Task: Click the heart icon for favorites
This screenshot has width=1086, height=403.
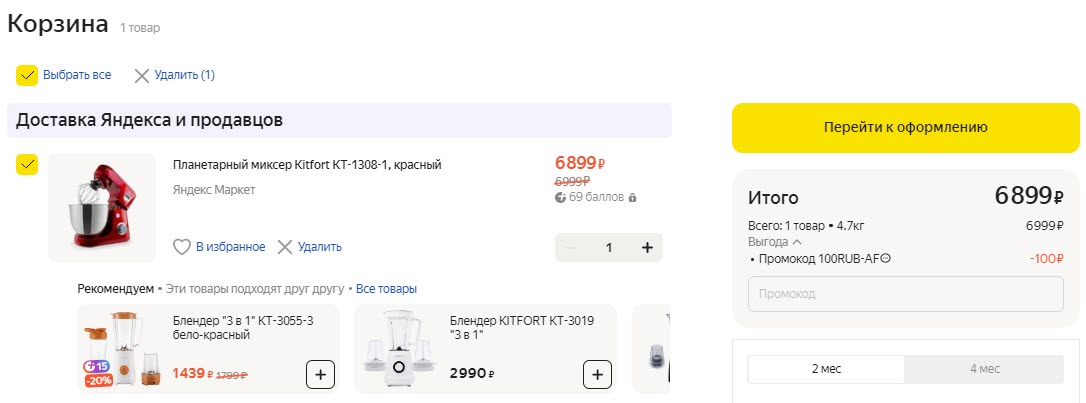Action: [182, 247]
